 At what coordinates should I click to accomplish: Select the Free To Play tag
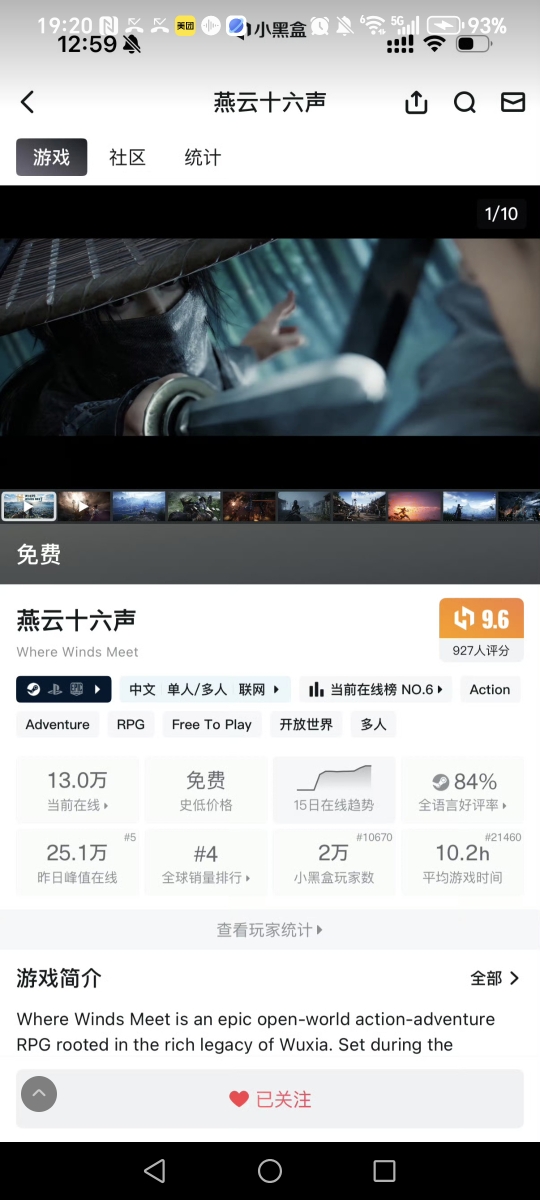pyautogui.click(x=212, y=724)
